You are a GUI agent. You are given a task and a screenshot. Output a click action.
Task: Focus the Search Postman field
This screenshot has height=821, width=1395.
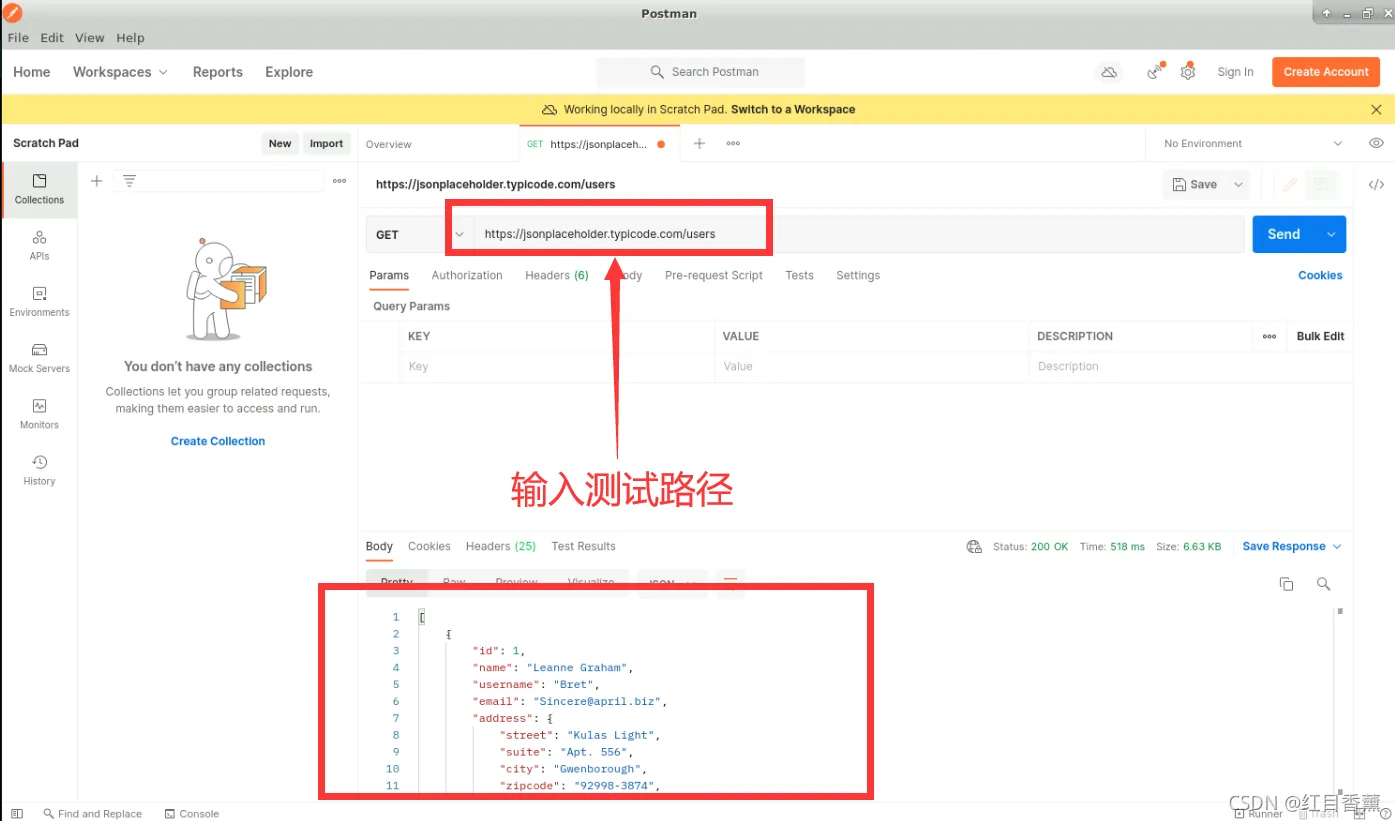tap(701, 72)
